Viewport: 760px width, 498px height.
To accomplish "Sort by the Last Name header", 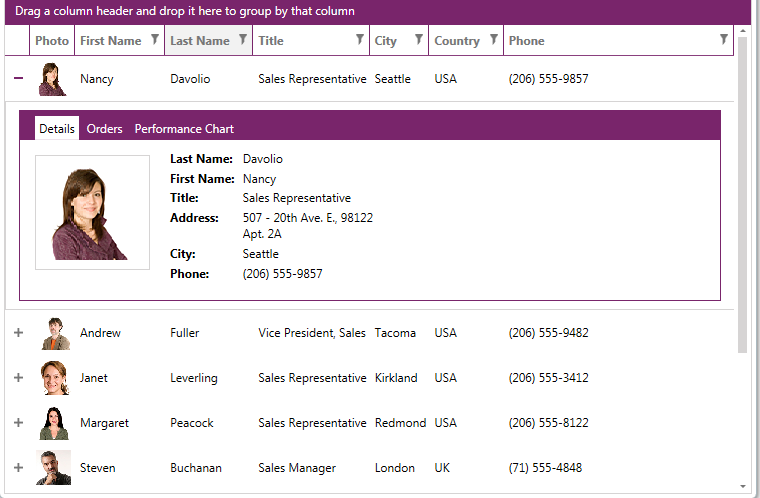I will tap(199, 41).
